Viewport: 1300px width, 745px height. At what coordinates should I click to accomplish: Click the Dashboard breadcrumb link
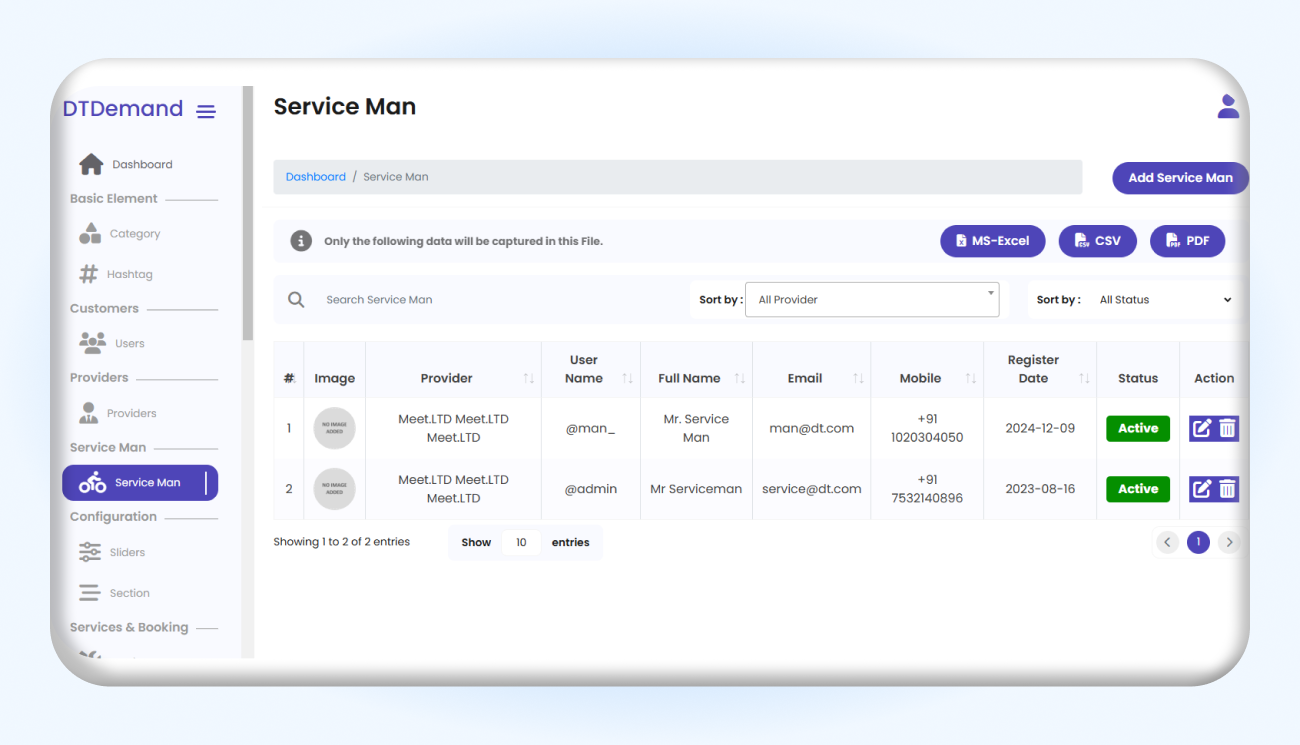316,177
